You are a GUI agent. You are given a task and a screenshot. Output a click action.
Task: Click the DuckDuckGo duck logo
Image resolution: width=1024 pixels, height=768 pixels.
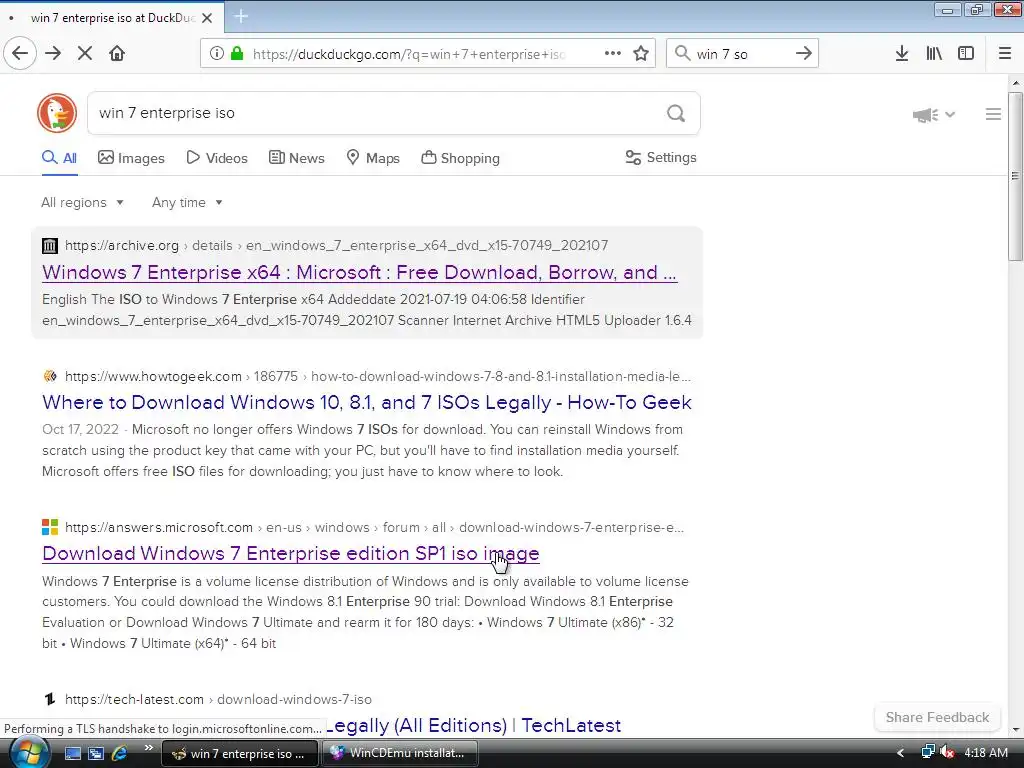click(x=57, y=113)
